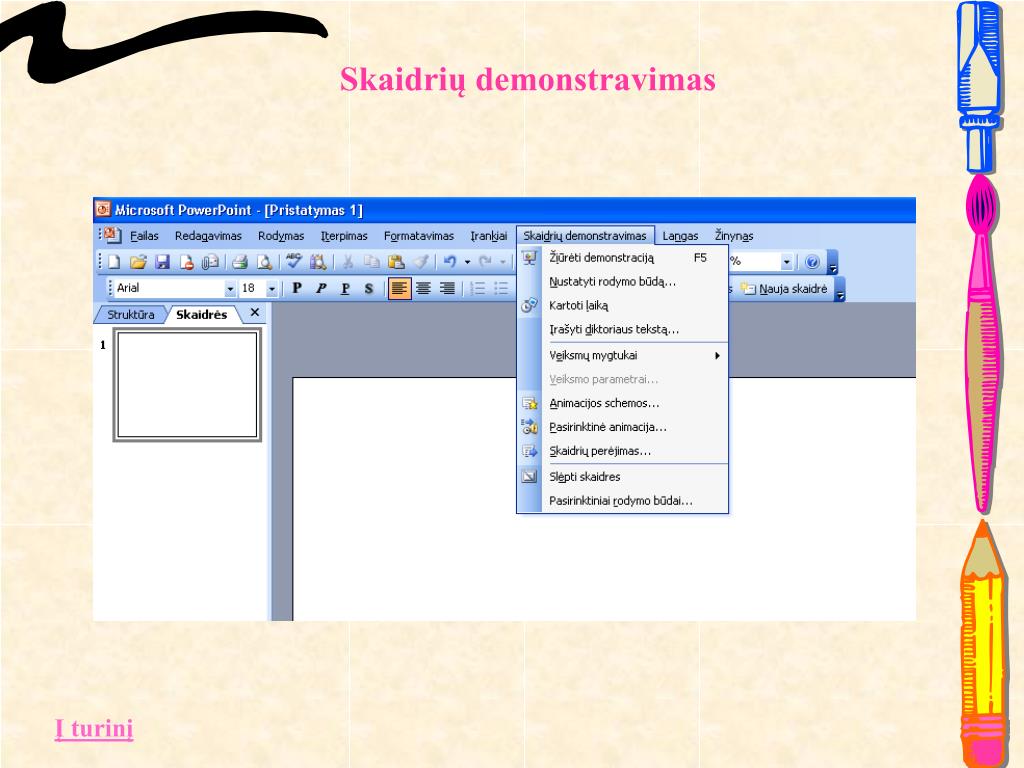The image size is (1024, 768).
Task: Click the Research books icon
Action: [x=317, y=263]
